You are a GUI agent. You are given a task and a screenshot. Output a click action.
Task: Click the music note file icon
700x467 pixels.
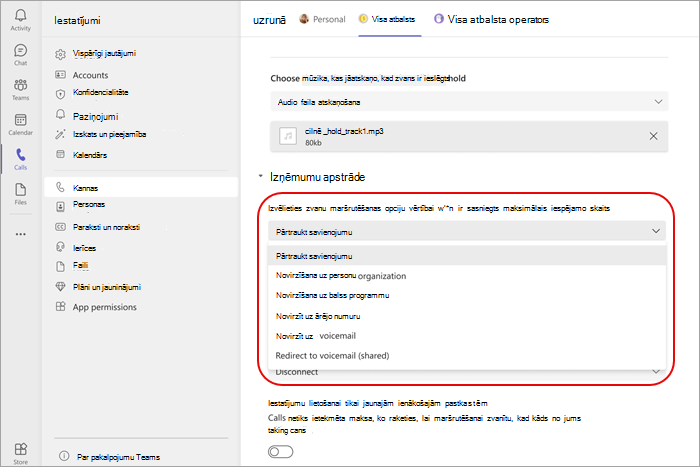[288, 136]
